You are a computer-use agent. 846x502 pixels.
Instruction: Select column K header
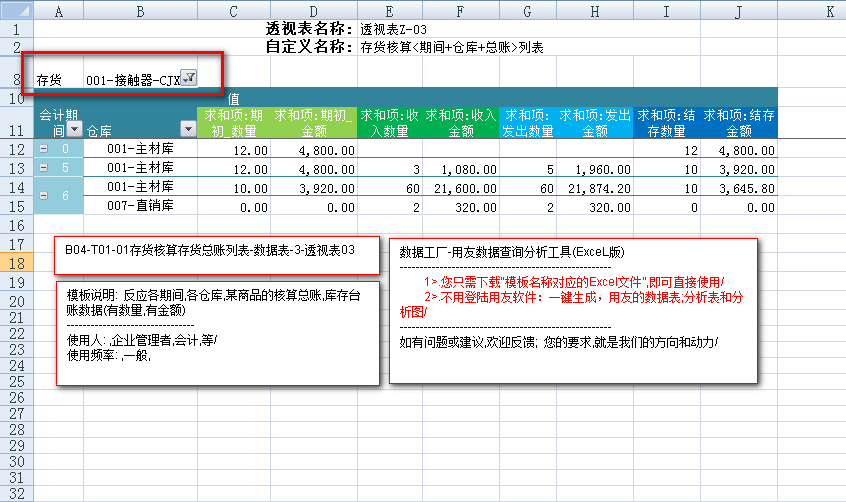[x=829, y=10]
